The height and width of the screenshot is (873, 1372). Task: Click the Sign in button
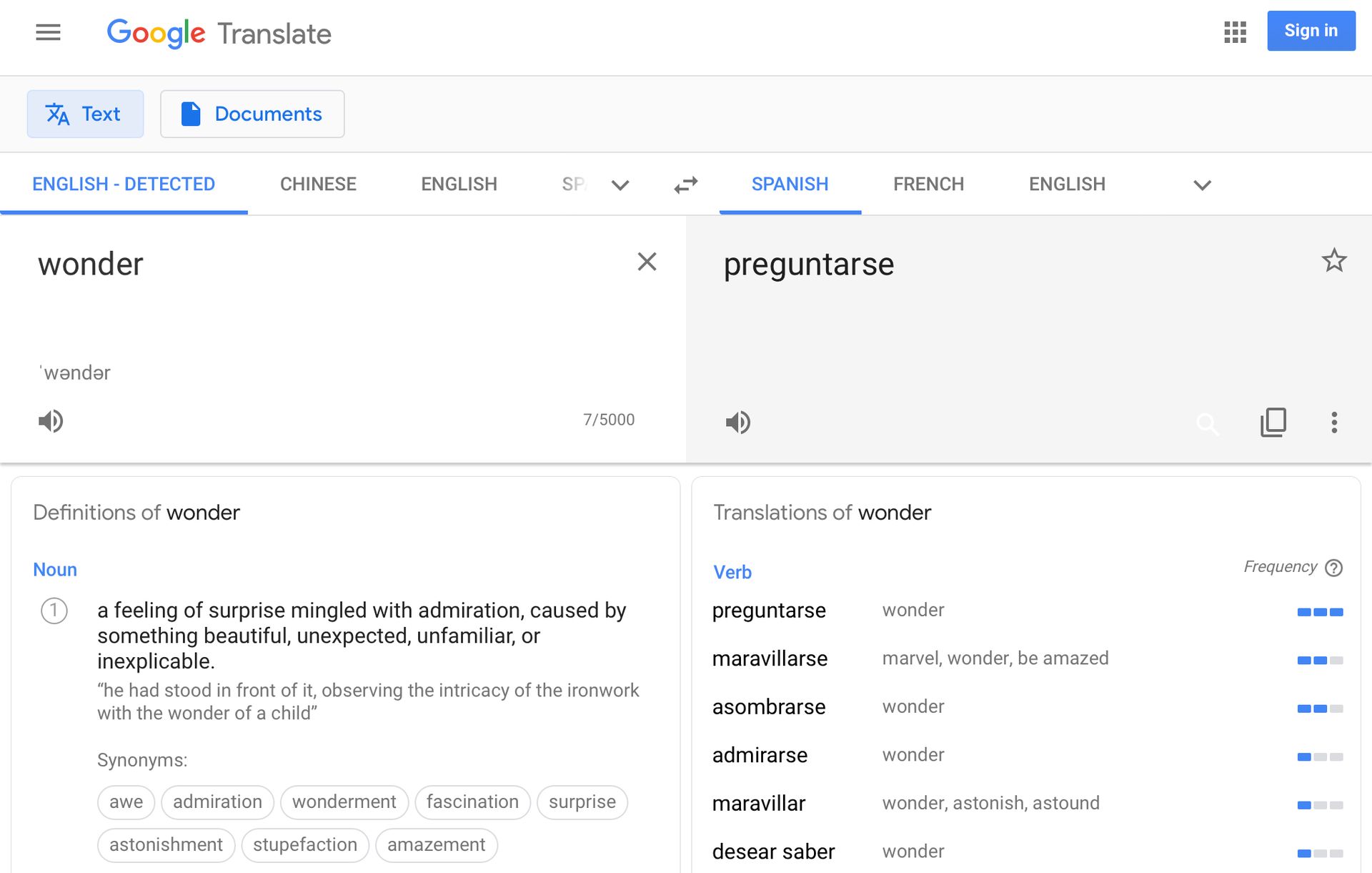point(1311,31)
